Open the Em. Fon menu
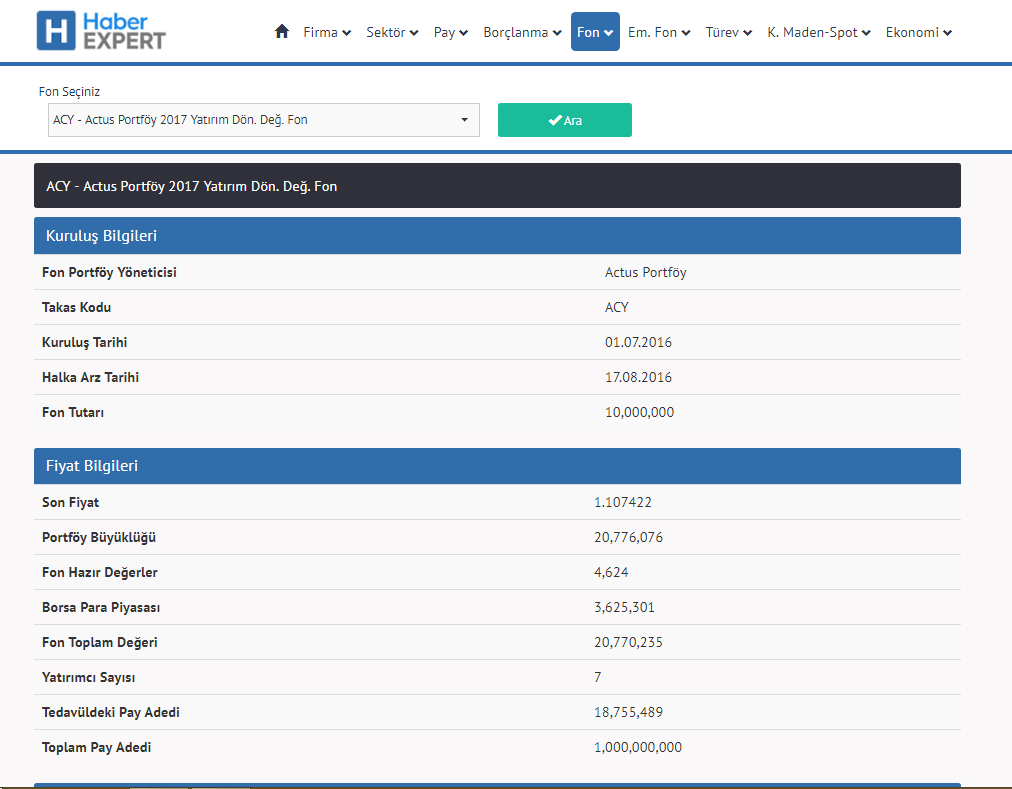The height and width of the screenshot is (789, 1012). coord(659,32)
